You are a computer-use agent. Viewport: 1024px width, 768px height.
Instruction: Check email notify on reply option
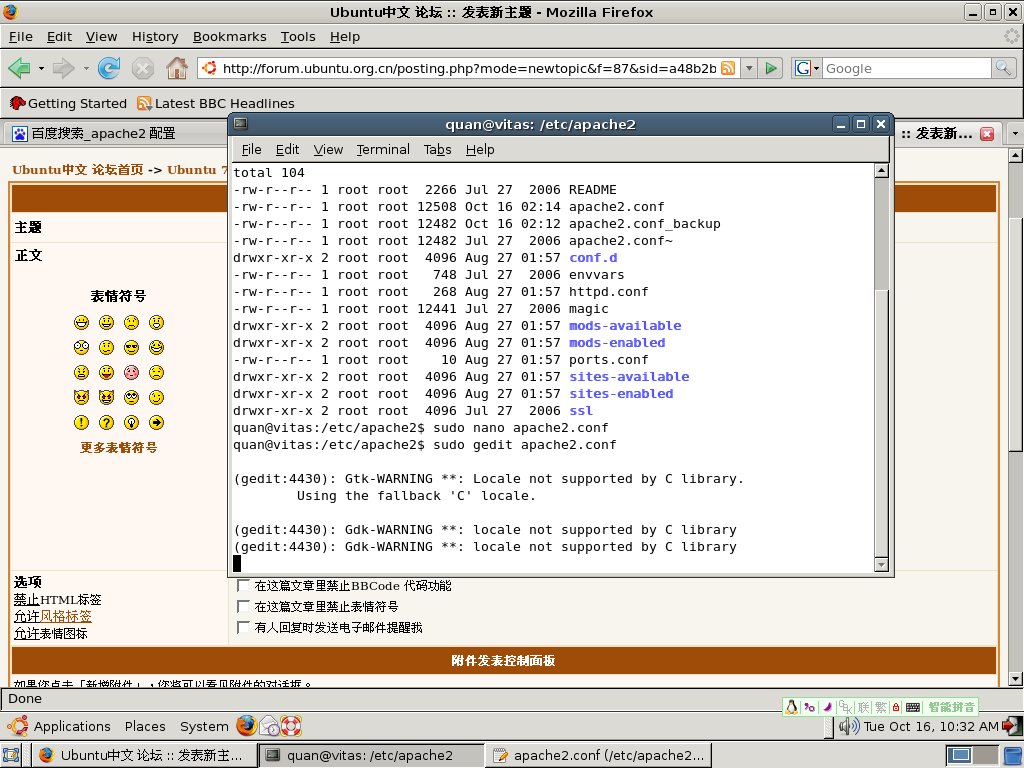pyautogui.click(x=243, y=627)
